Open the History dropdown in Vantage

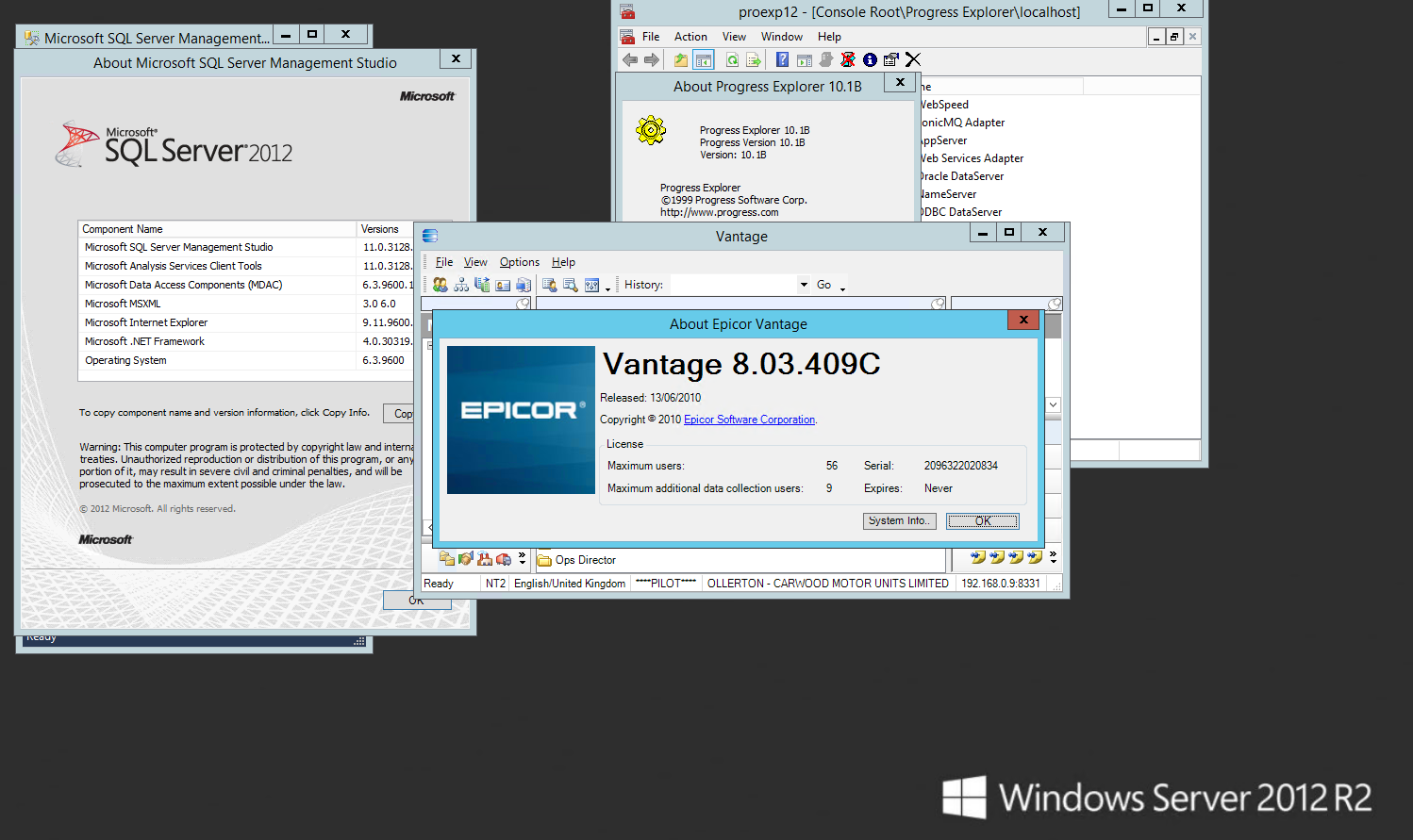click(x=804, y=285)
